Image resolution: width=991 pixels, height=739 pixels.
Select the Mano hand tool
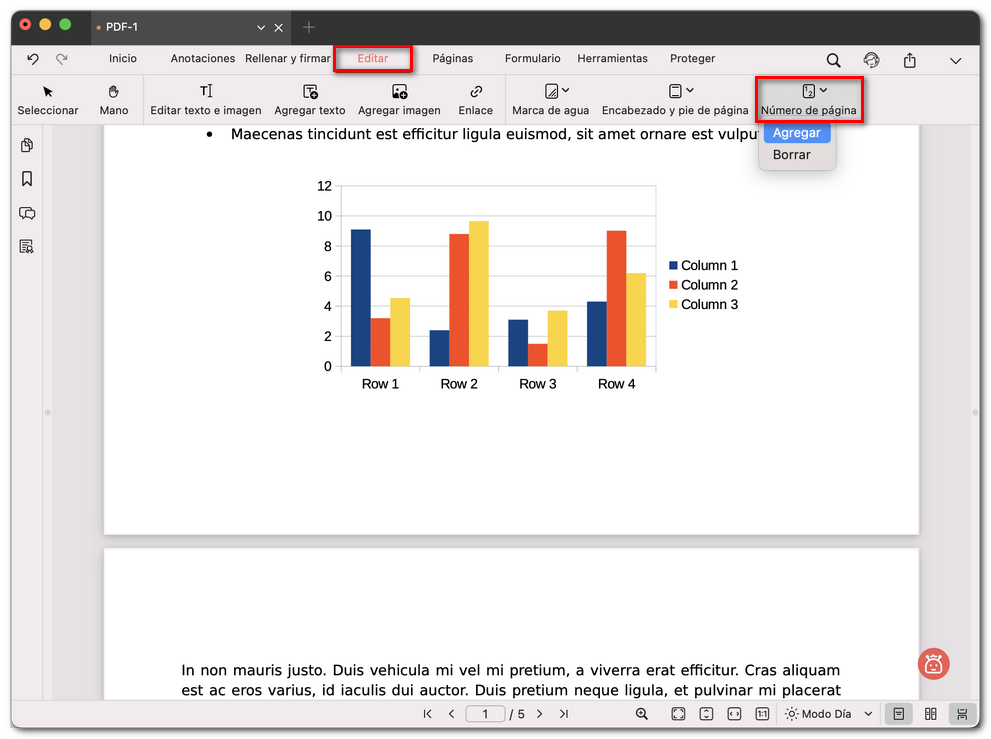coord(114,100)
